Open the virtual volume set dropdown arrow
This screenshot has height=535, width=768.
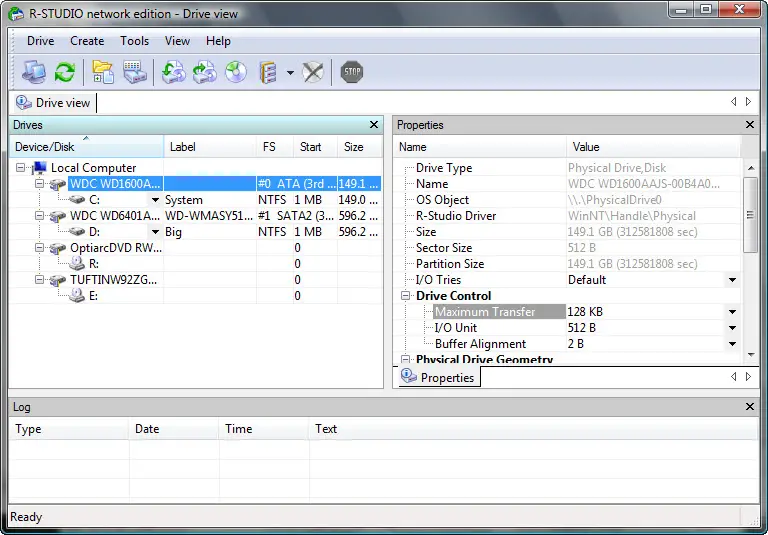click(290, 73)
